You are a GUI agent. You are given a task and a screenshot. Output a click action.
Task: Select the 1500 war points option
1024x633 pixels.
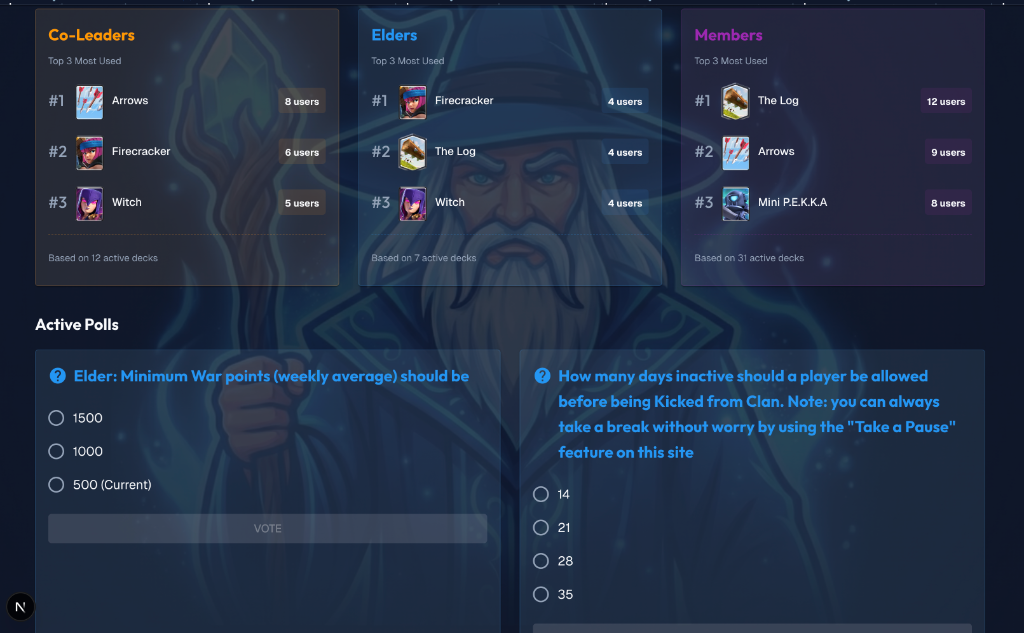coord(56,418)
